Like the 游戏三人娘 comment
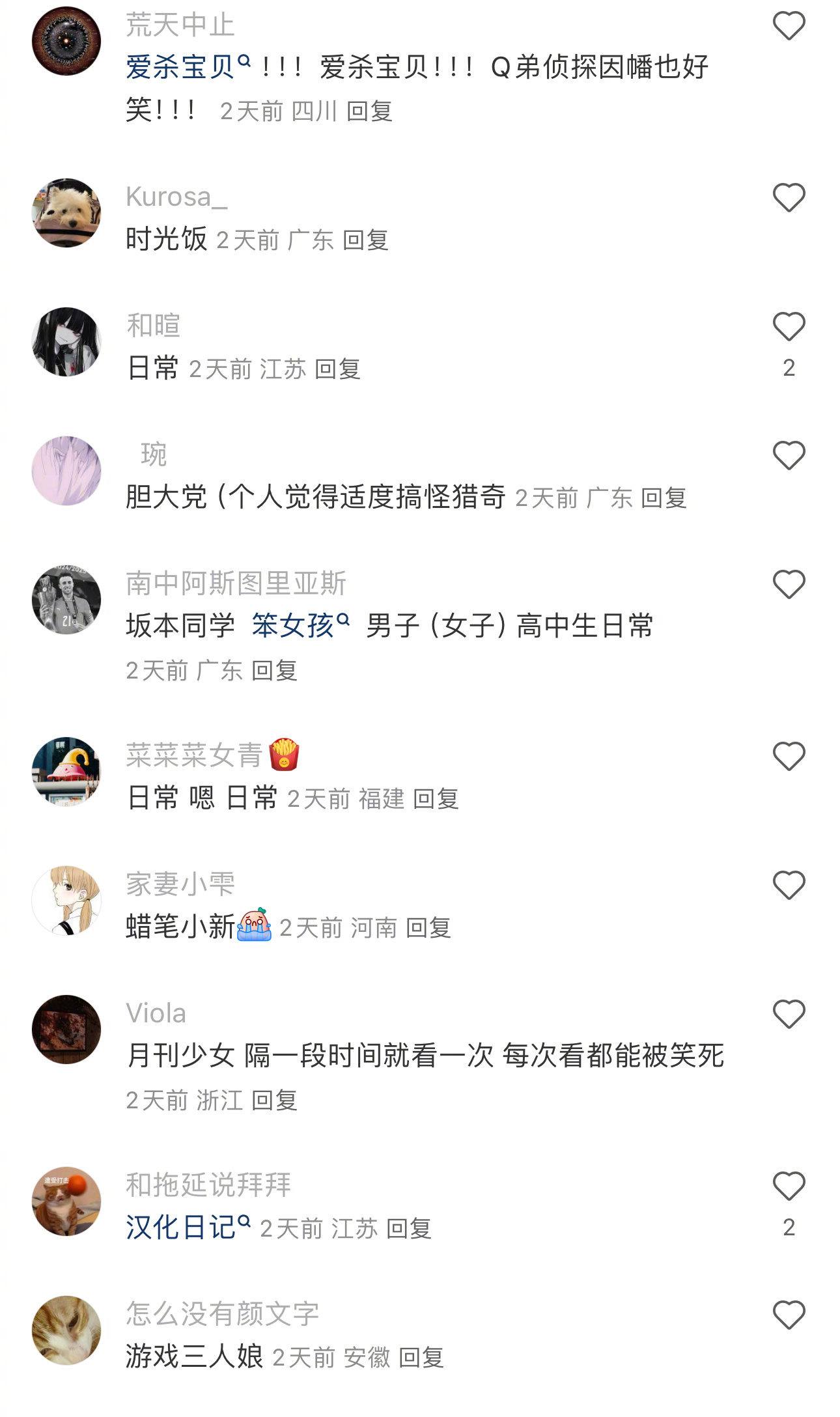Screen dimensions: 840x1417 tap(789, 1315)
